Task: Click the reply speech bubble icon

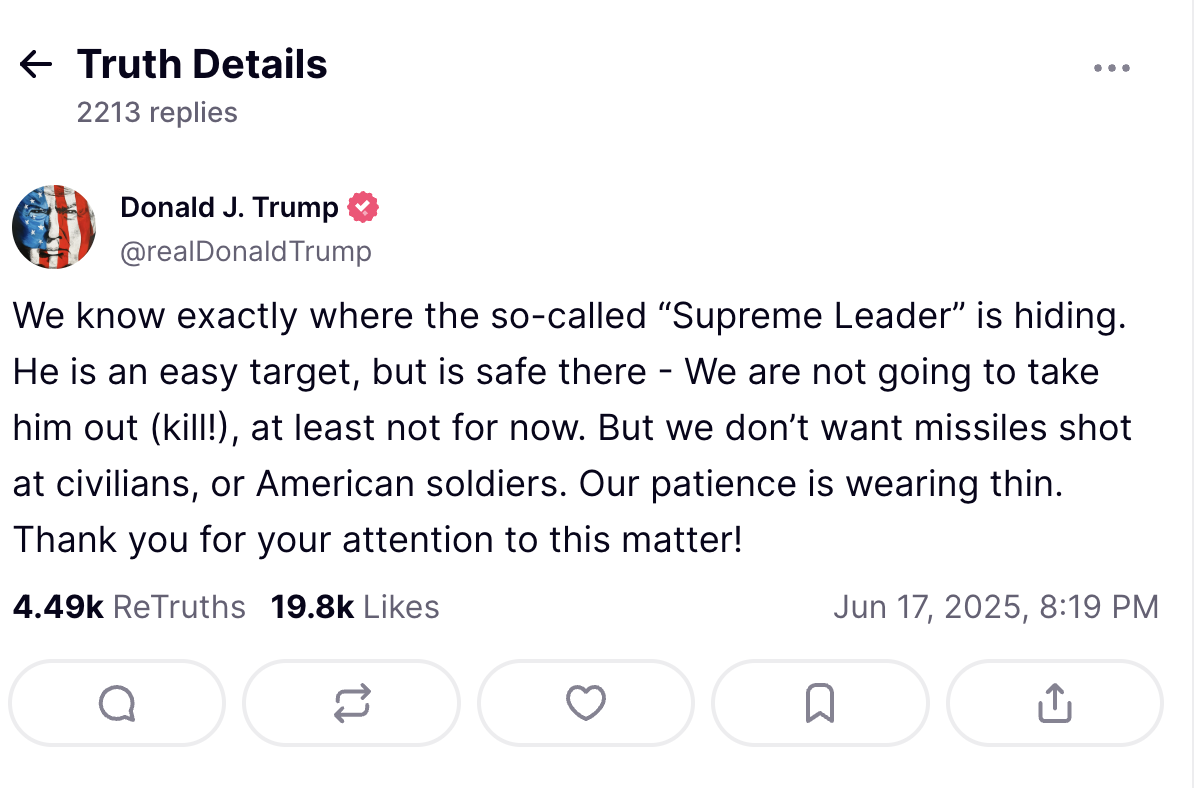Action: tap(117, 703)
